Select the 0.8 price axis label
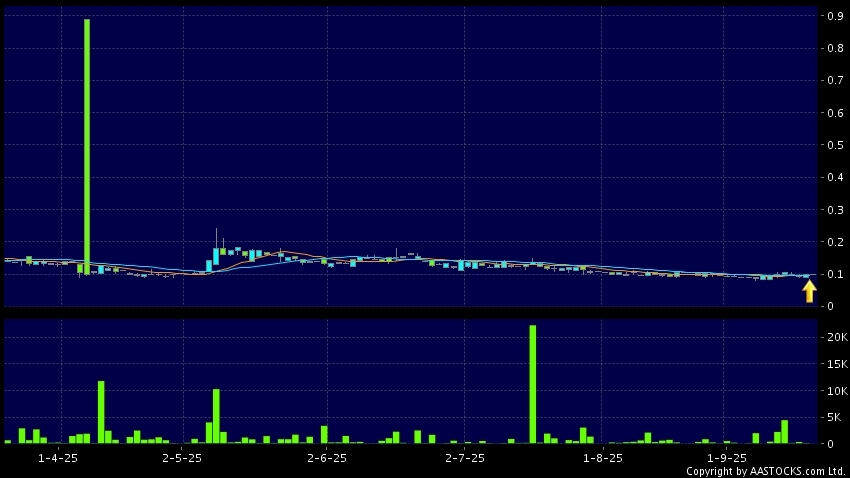Image resolution: width=850 pixels, height=478 pixels. [x=835, y=48]
